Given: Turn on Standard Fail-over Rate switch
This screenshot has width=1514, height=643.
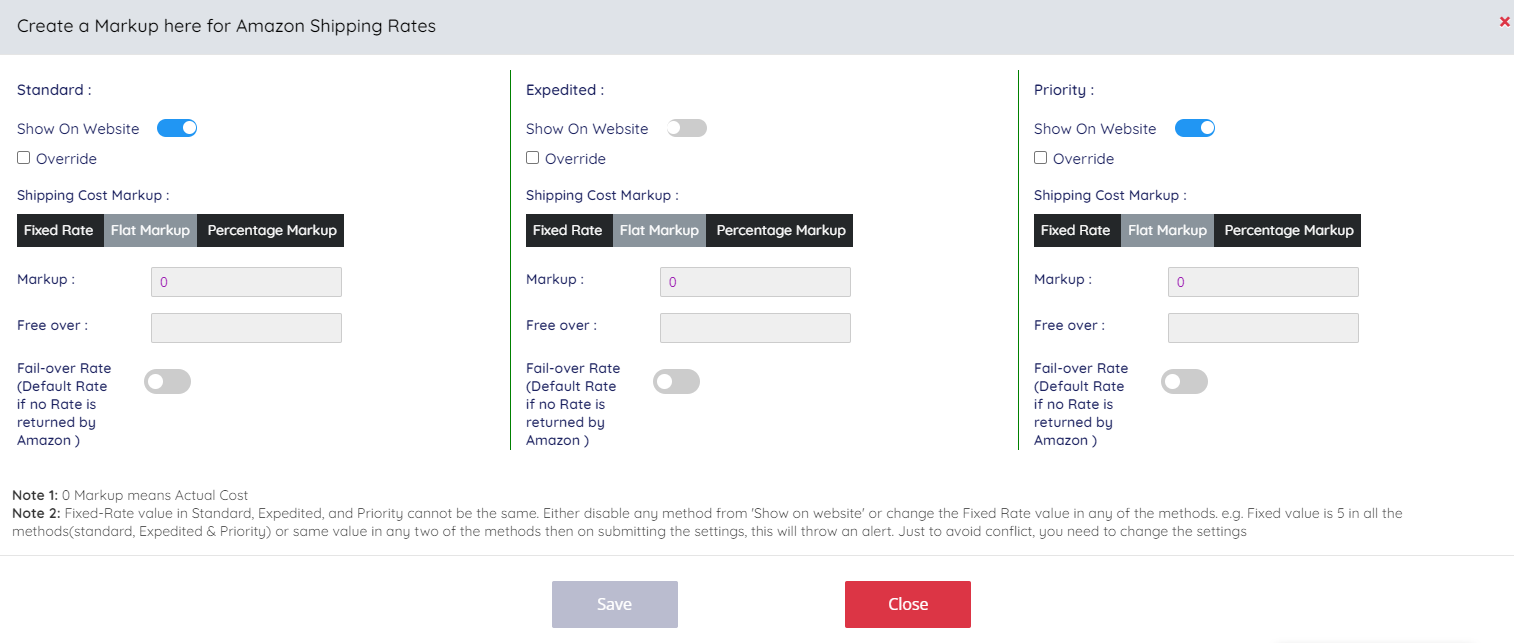Looking at the screenshot, I should [x=168, y=381].
